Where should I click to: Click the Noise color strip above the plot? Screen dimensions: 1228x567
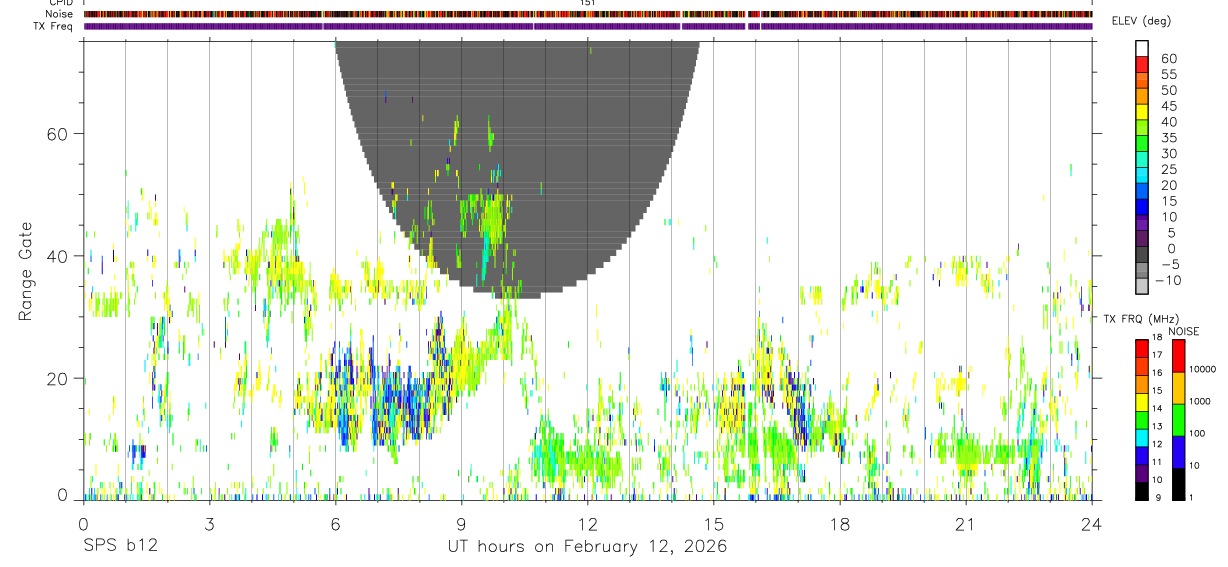click(x=588, y=14)
